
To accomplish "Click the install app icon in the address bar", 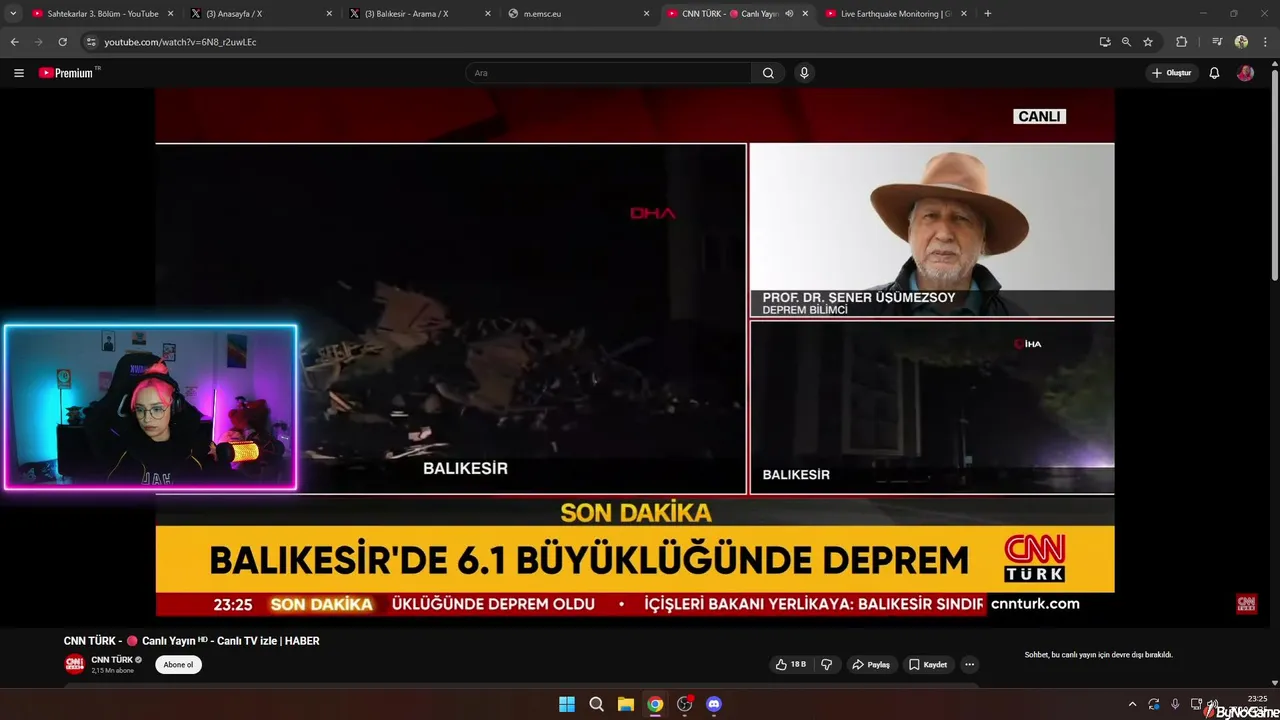I will (x=1105, y=42).
